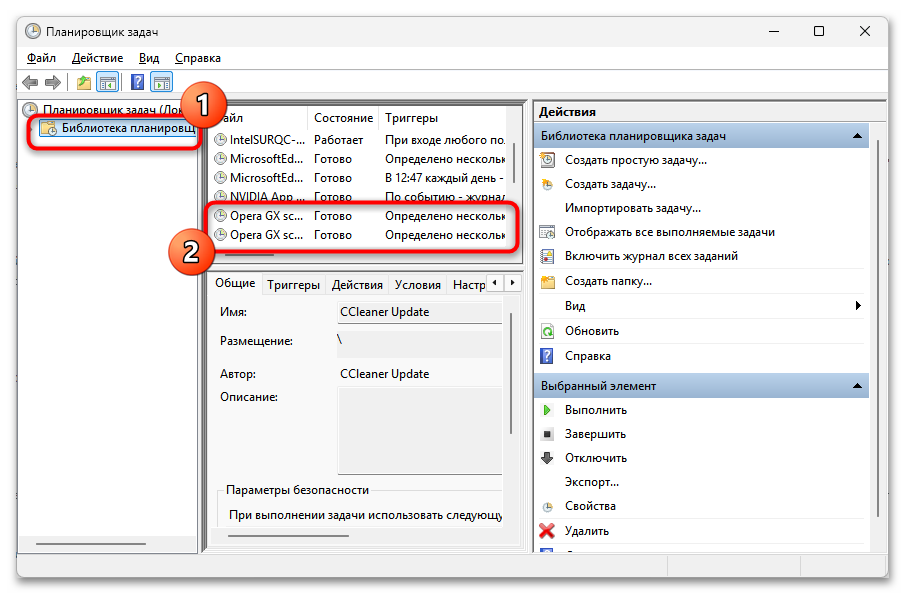Viewport: 905px width, 594px height.
Task: Click the Работает status of IntelSURQC
Action: point(338,140)
